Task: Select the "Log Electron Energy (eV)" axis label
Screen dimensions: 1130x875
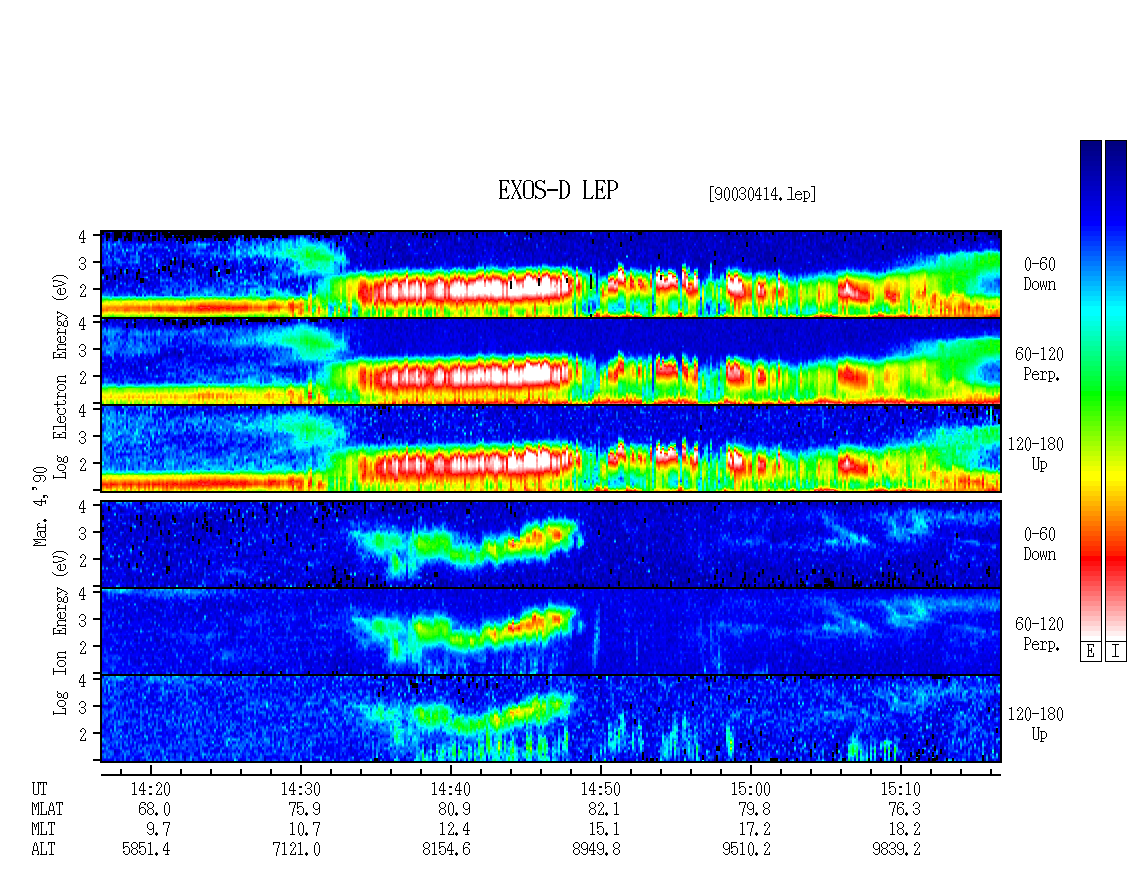Action: coord(61,376)
